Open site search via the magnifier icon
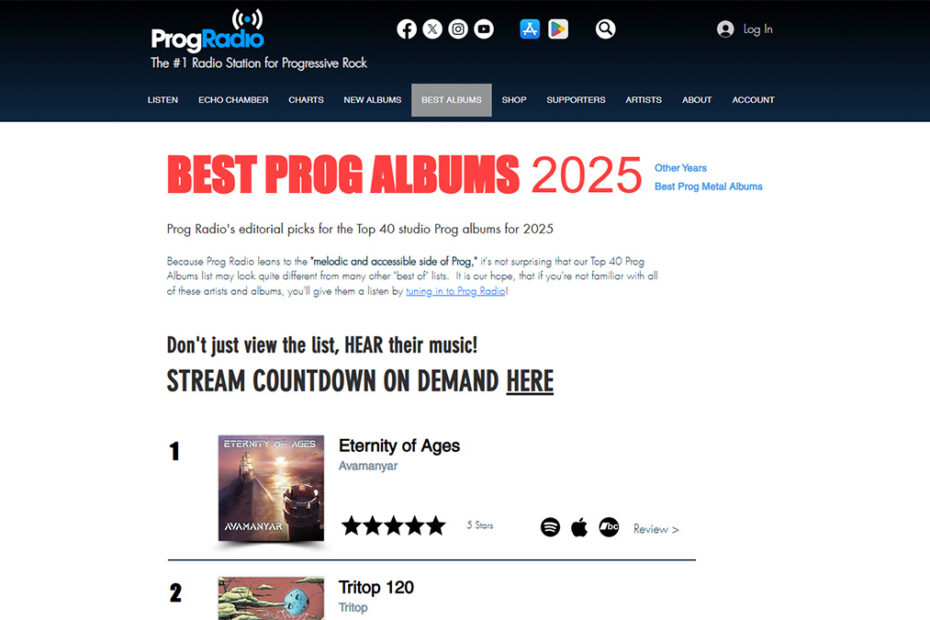 click(605, 29)
